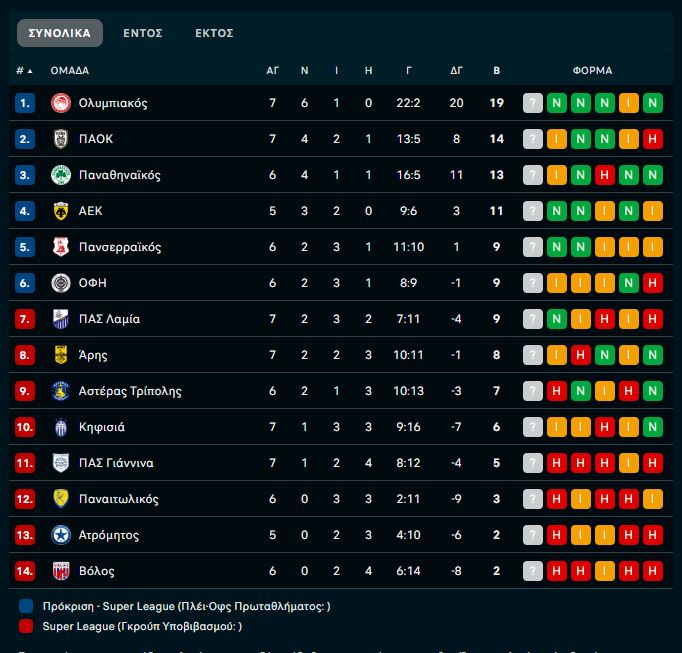Screen dimensions: 682x653
Task: Click the ΟΜΑΔΑ column header
Action: (70, 71)
